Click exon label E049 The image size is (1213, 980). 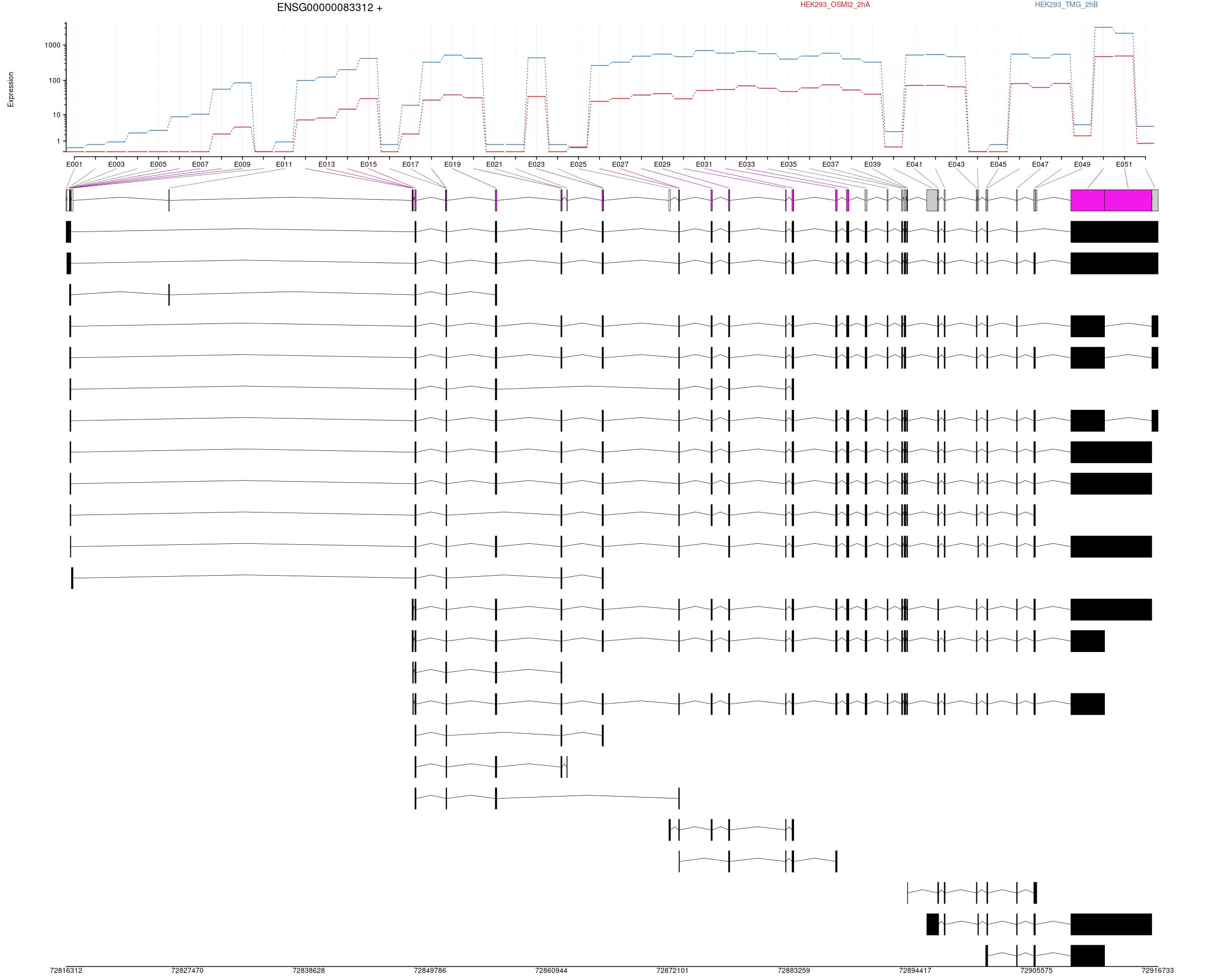coord(1083,165)
